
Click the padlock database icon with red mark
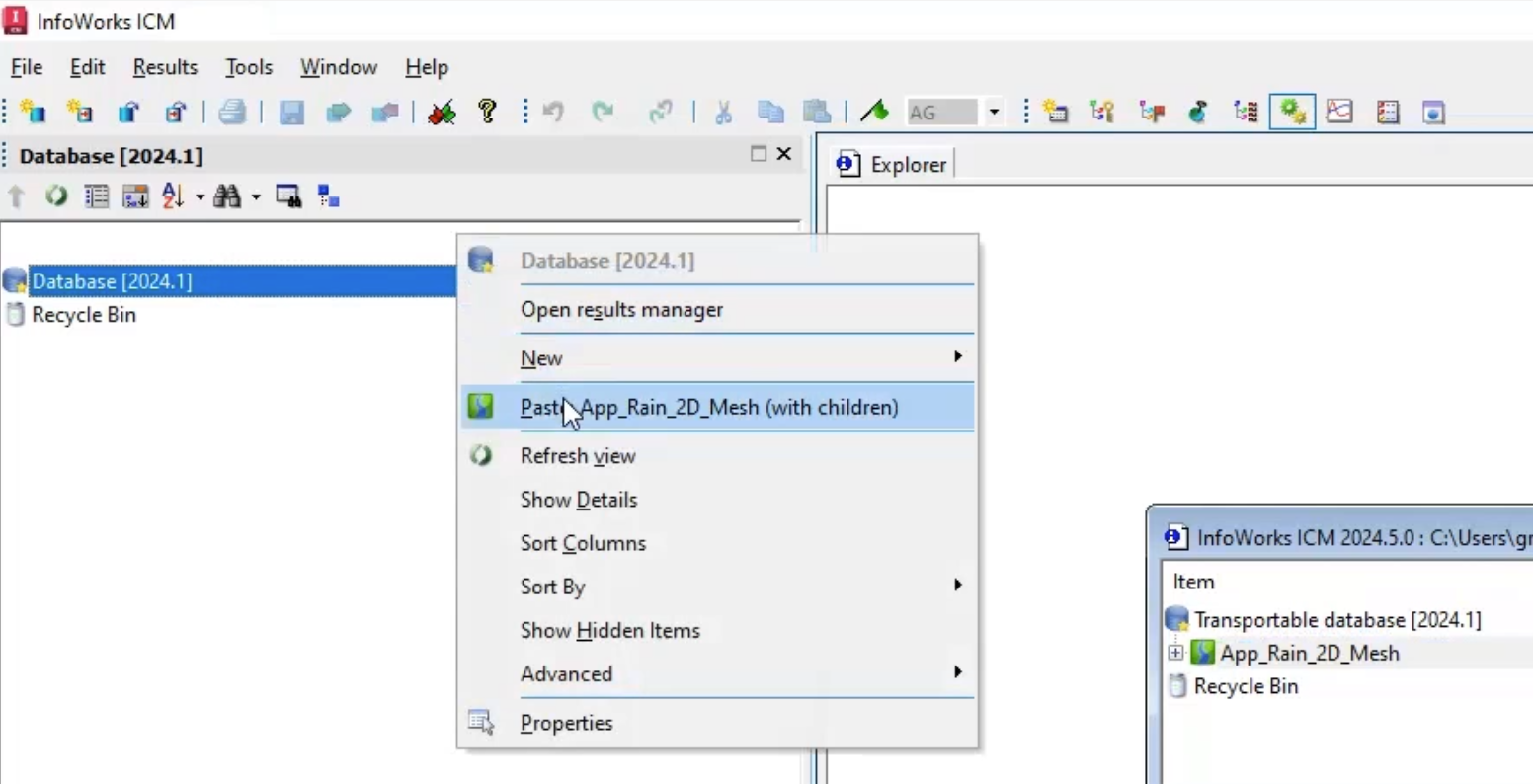pos(176,112)
